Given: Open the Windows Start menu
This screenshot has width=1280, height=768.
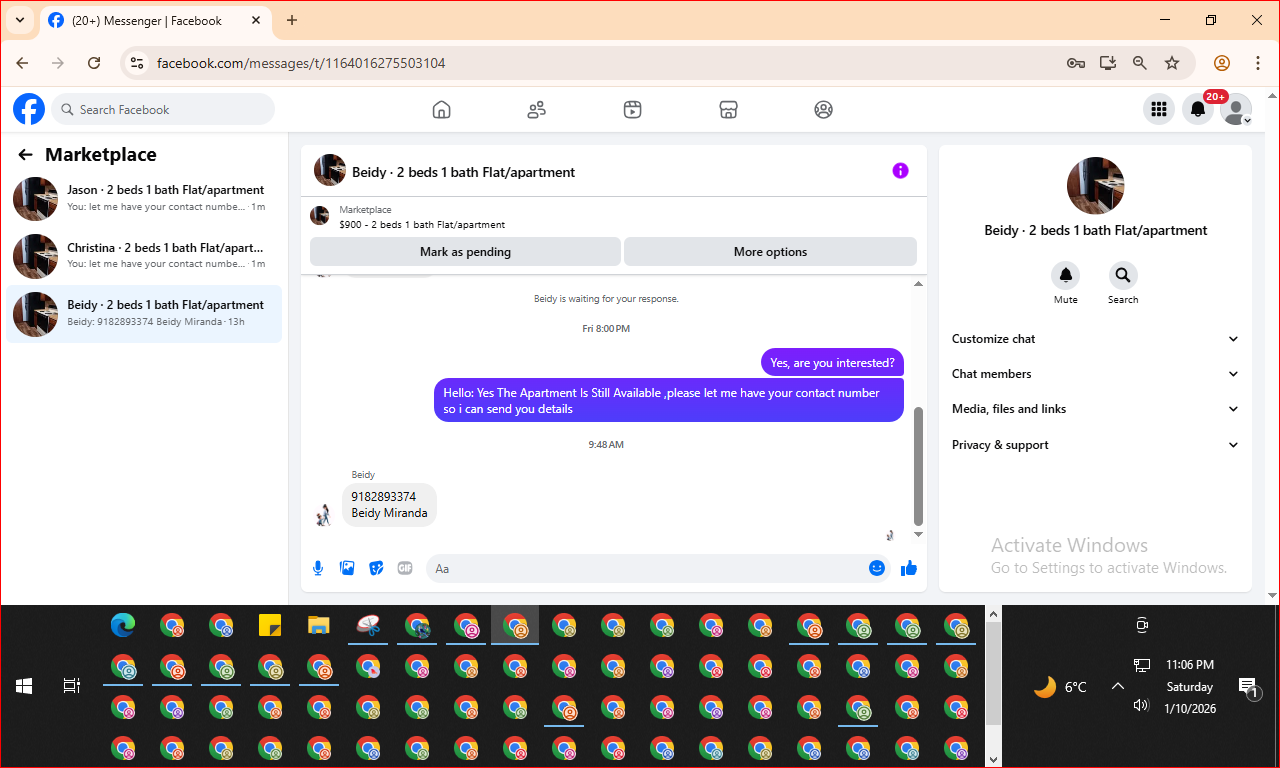Looking at the screenshot, I should [24, 686].
